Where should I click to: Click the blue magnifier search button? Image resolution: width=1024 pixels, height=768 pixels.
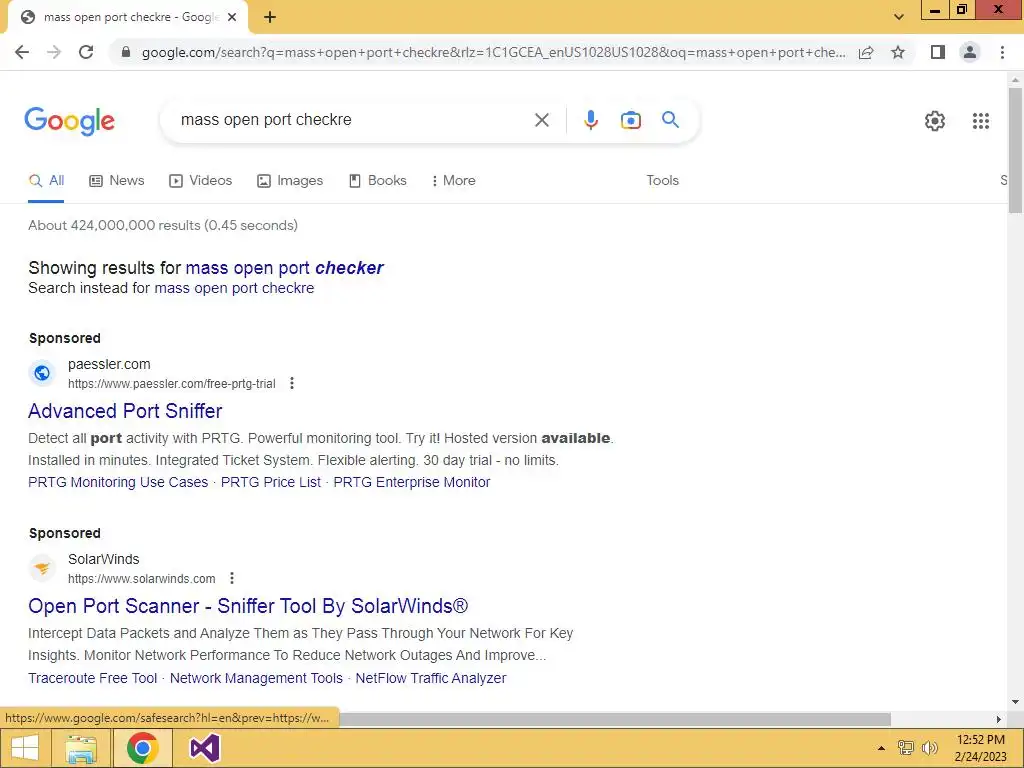pos(670,120)
